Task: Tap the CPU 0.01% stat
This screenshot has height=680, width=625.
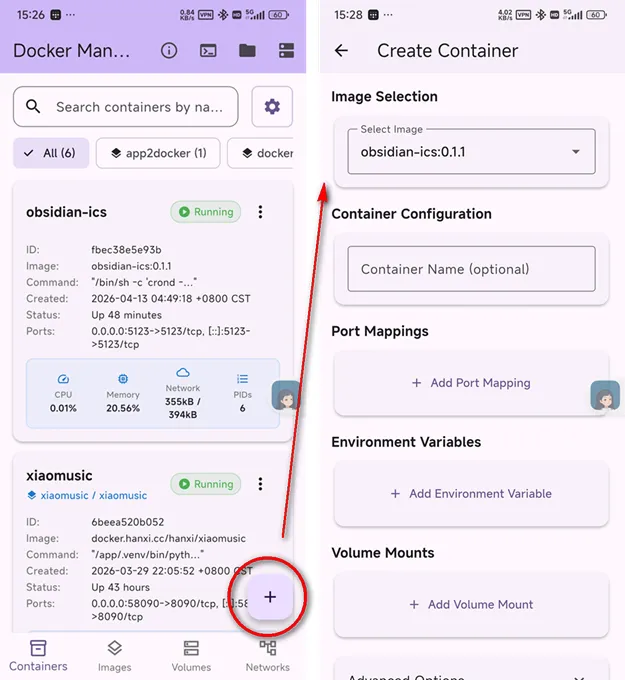Action: [x=63, y=394]
